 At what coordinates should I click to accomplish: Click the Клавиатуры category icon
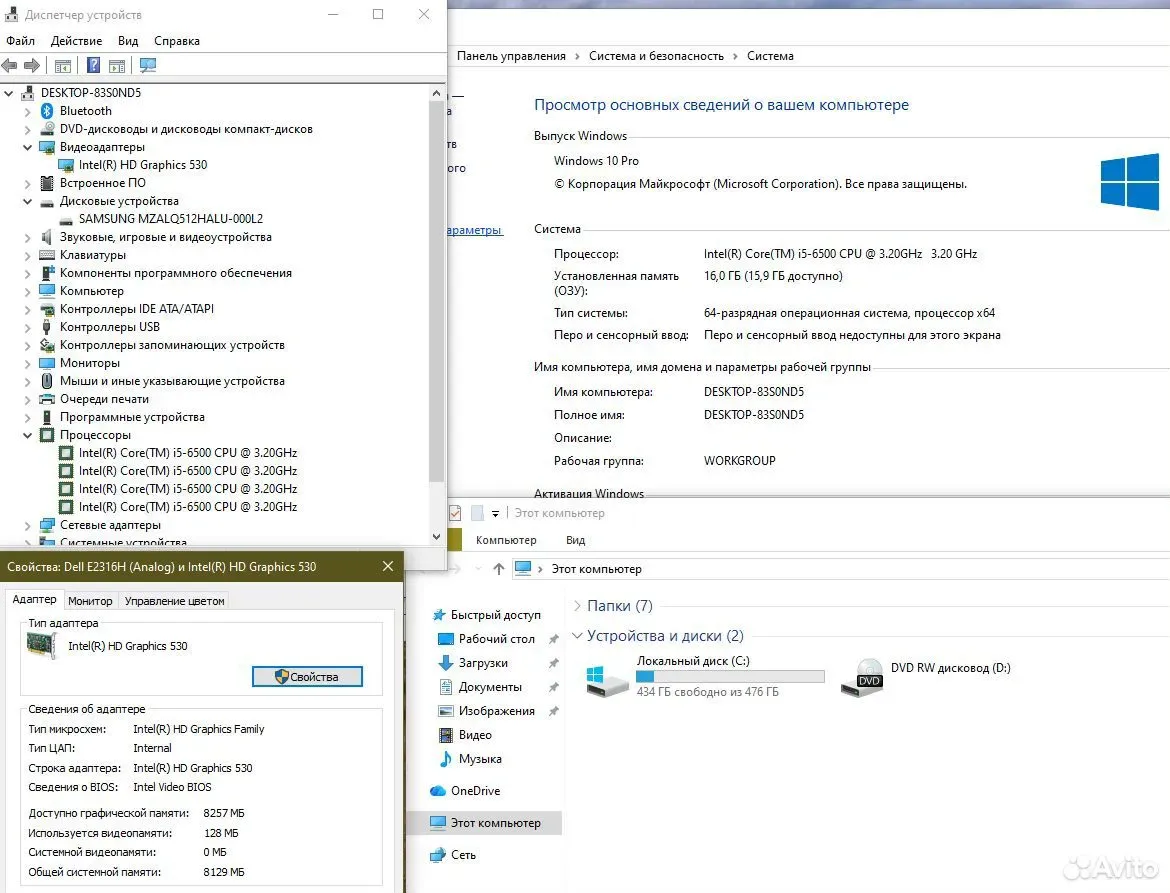(47, 255)
